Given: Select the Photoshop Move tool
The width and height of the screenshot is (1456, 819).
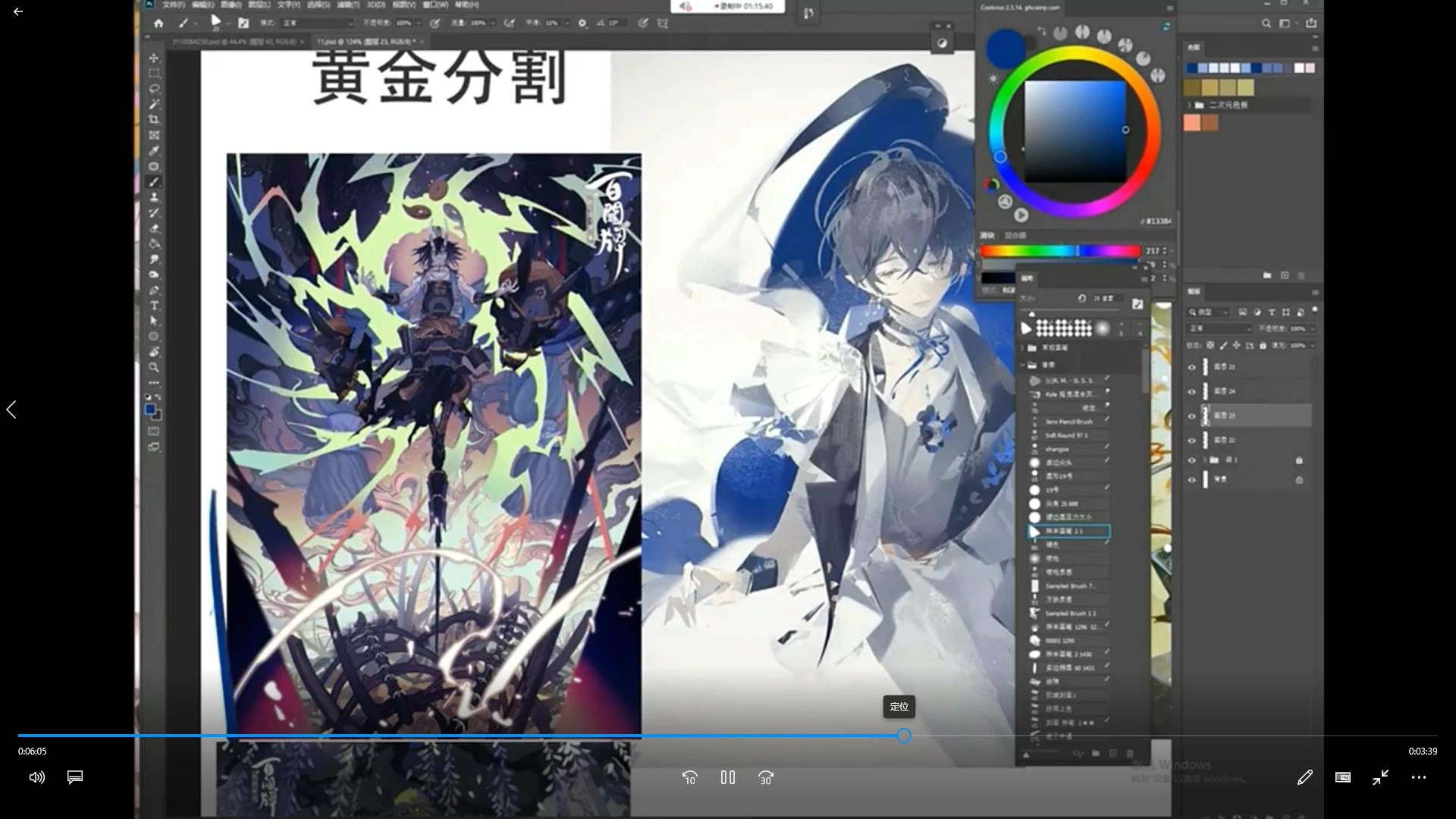Looking at the screenshot, I should [x=154, y=58].
